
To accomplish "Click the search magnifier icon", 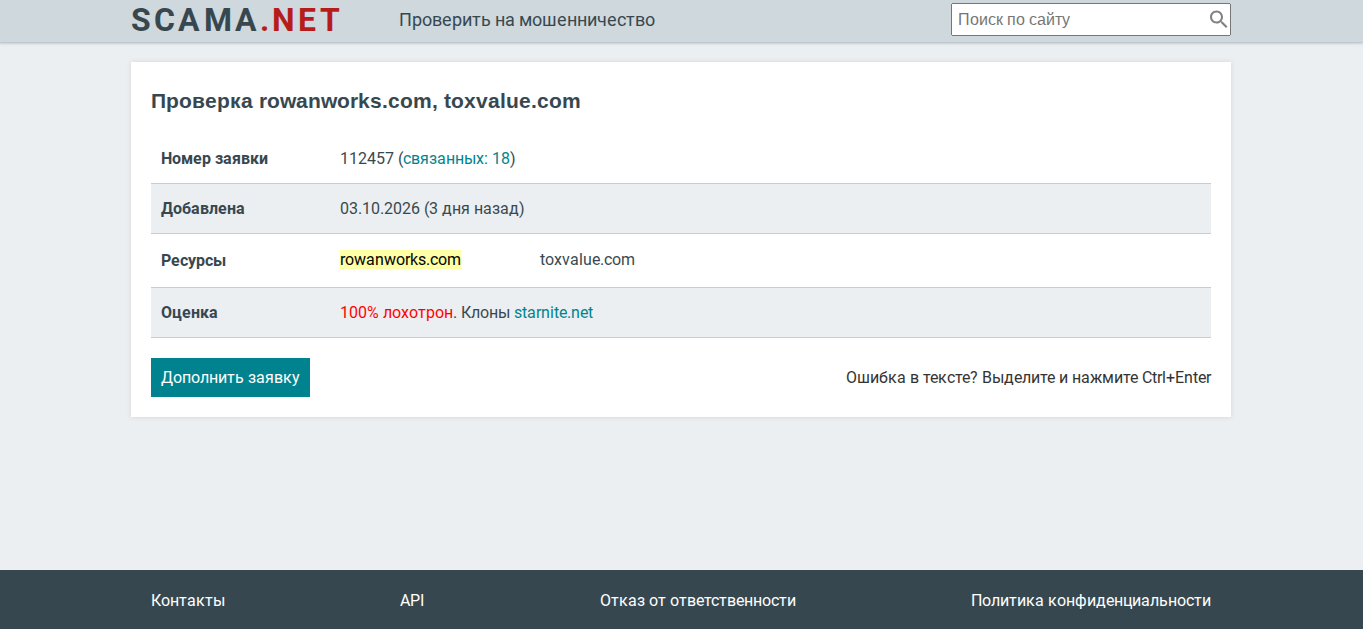I will point(1217,19).
